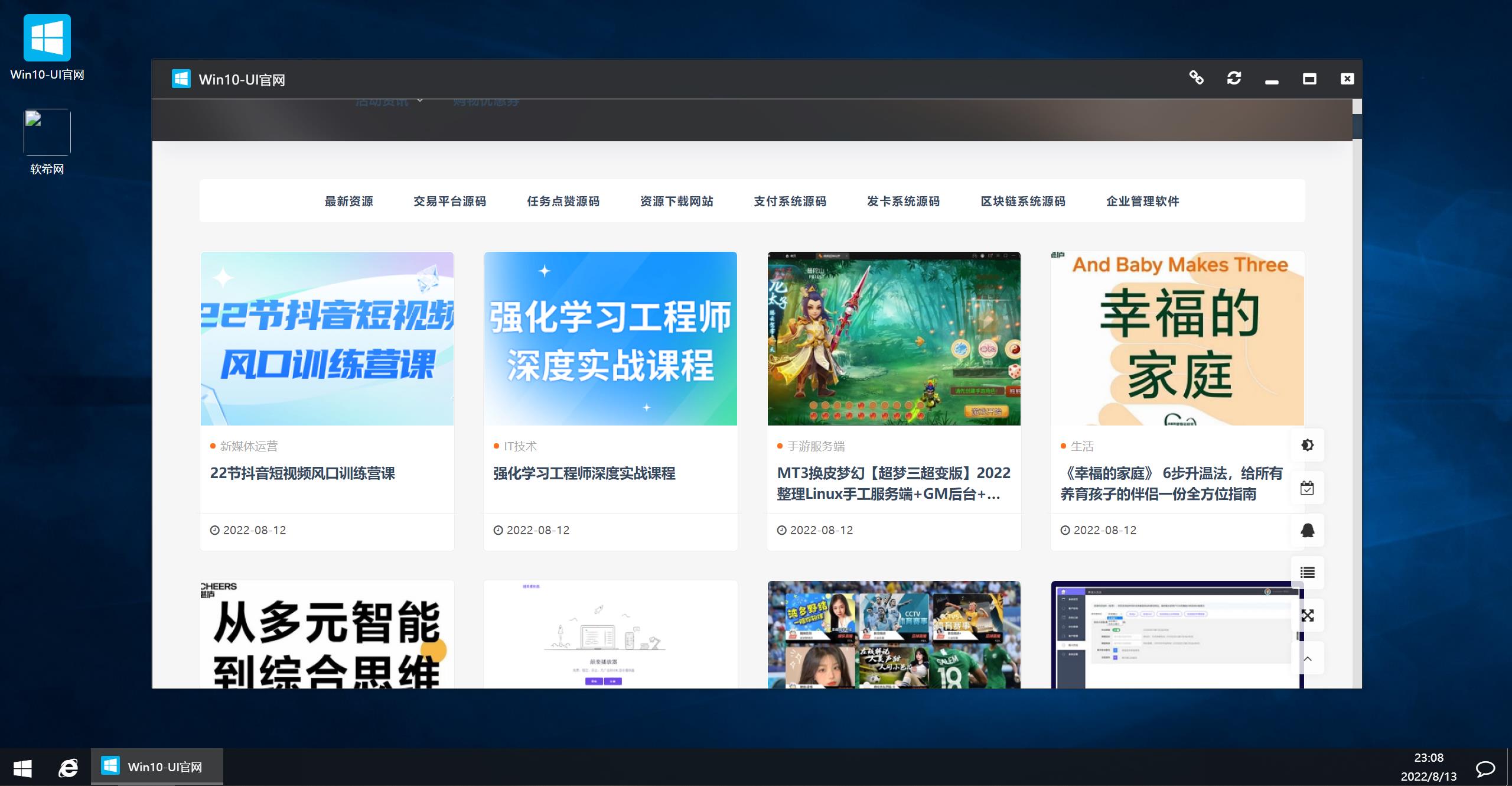1512x786 pixels.
Task: Maximize the Win10-UI官网 window
Action: tap(1309, 79)
